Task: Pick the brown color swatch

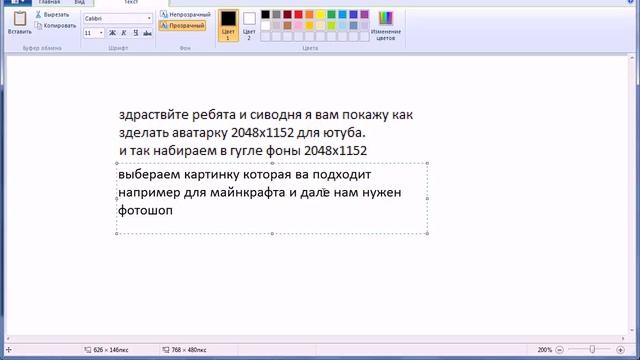Action: tap(287, 26)
